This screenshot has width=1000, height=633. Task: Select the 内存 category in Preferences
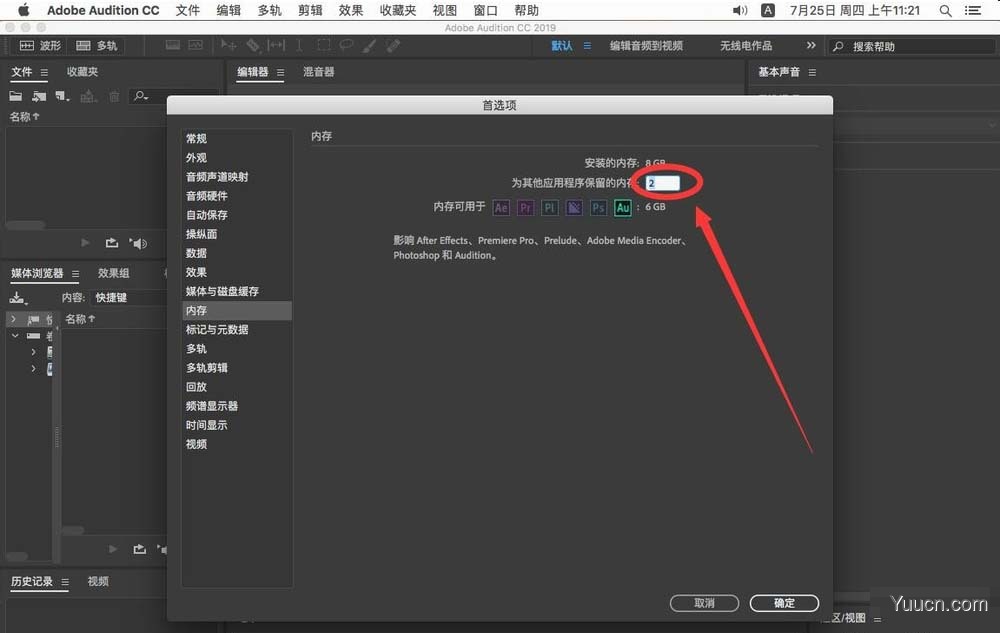pyautogui.click(x=197, y=310)
